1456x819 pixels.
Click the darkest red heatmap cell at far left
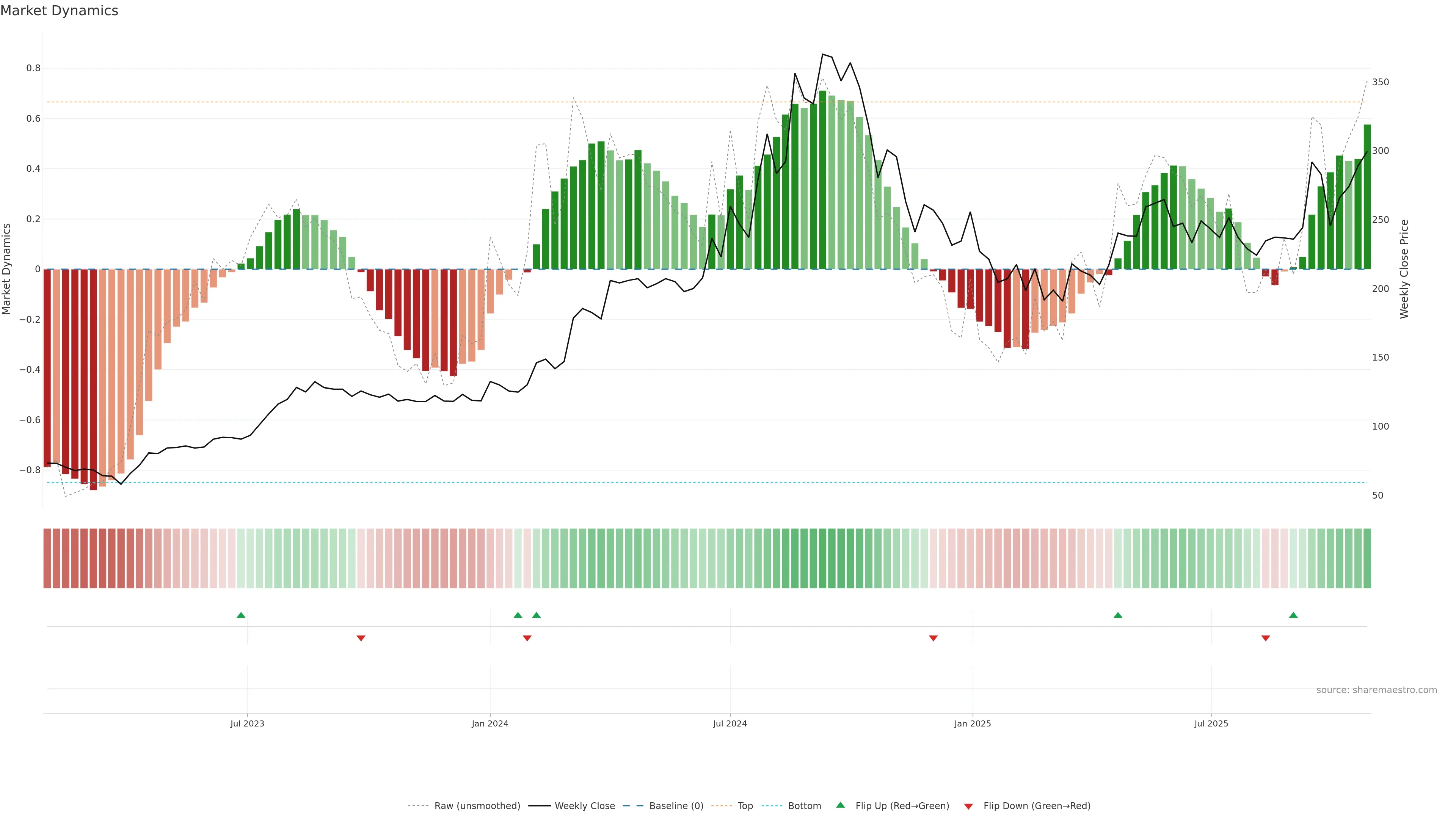pyautogui.click(x=93, y=558)
